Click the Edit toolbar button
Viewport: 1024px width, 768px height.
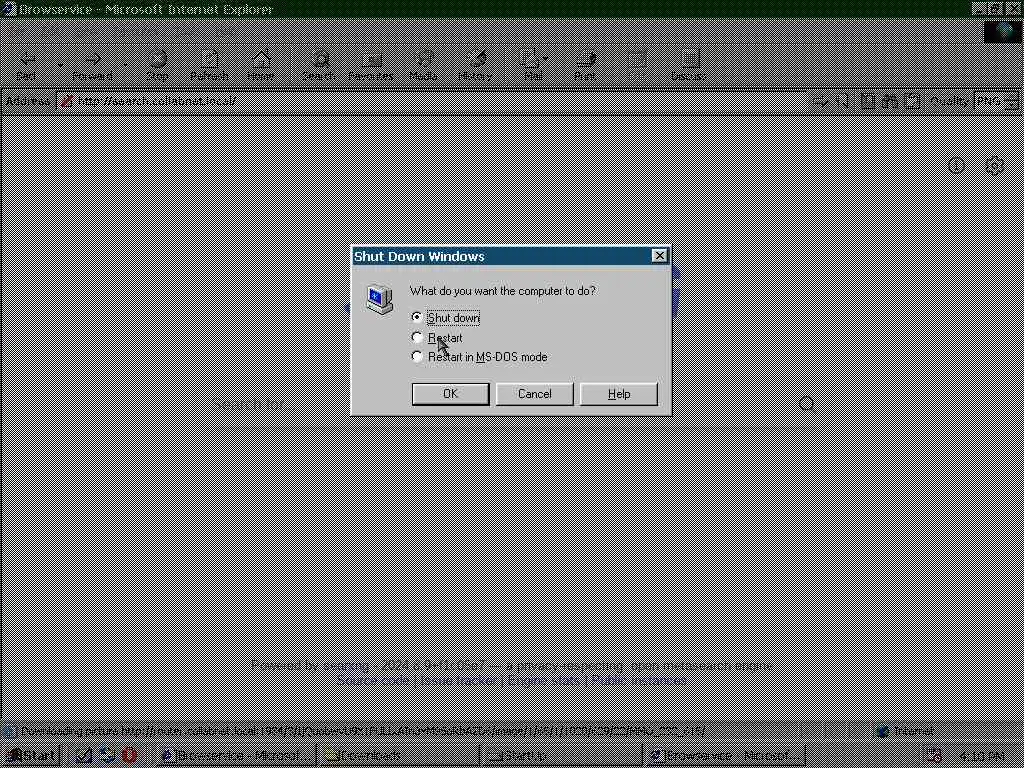click(x=637, y=65)
